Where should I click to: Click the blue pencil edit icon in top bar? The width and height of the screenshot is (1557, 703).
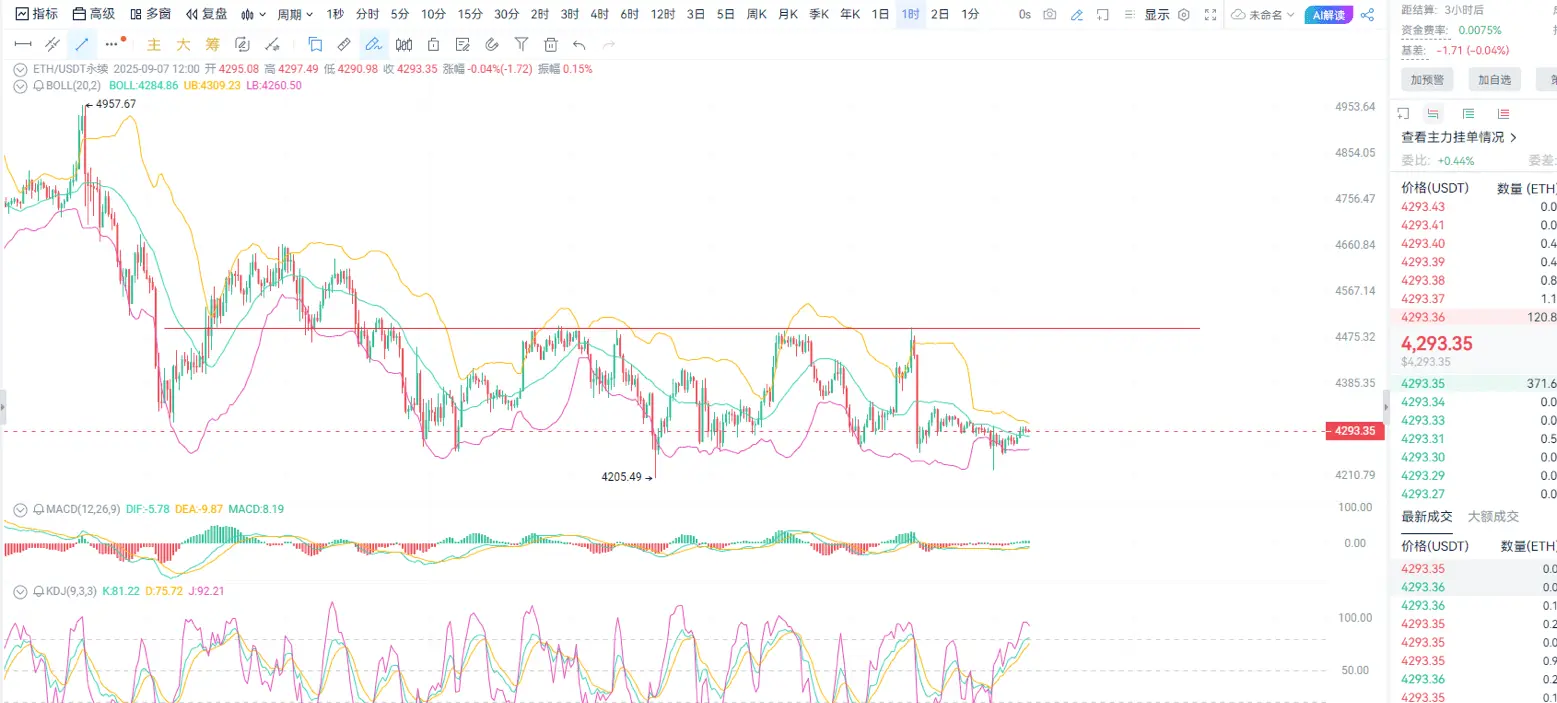click(x=1076, y=14)
